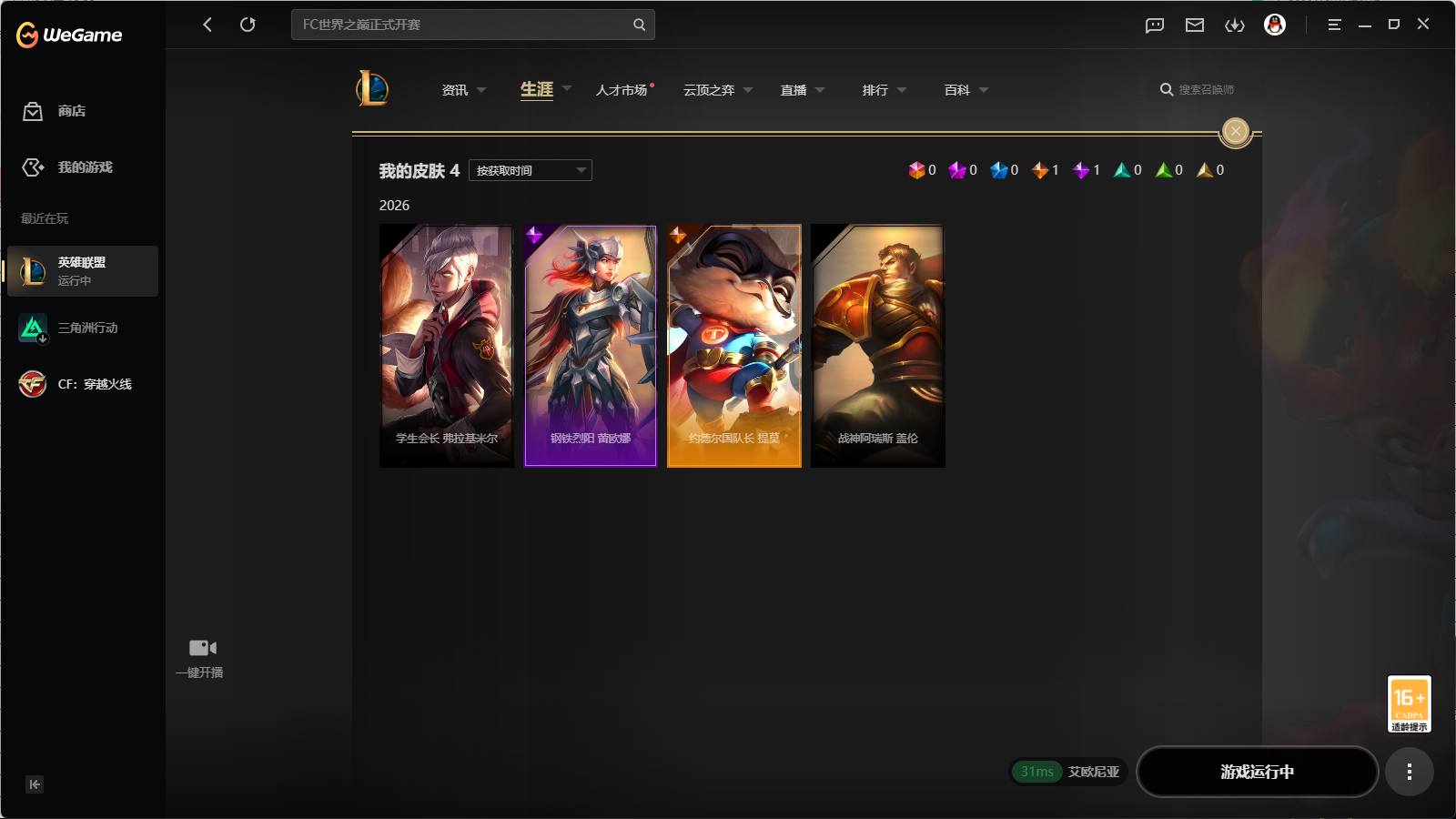Close the skins panel with round X
Viewport: 1456px width, 819px height.
[1236, 132]
